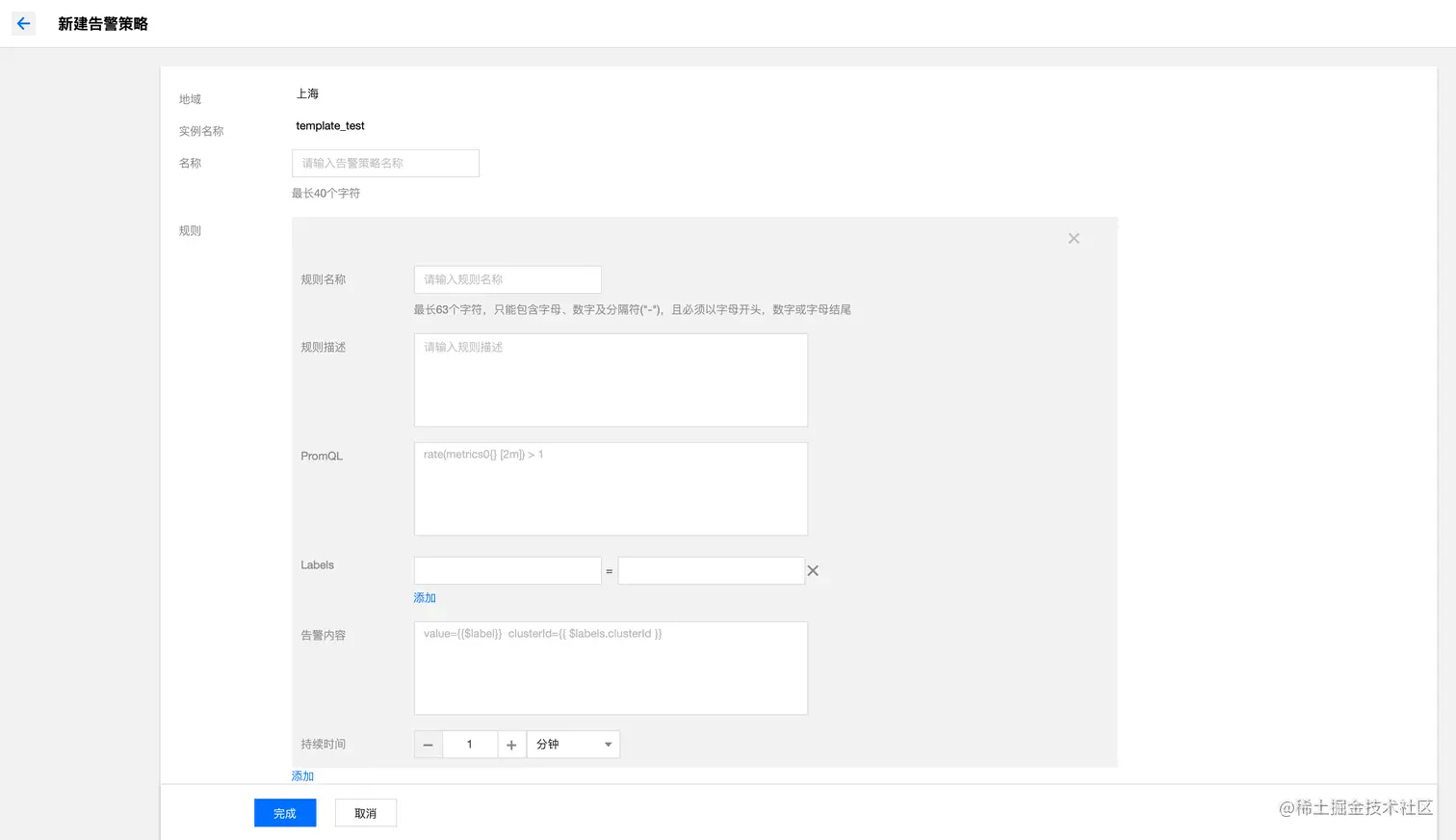Focus the Labels key input field
Image resolution: width=1456 pixels, height=840 pixels.
pyautogui.click(x=507, y=570)
